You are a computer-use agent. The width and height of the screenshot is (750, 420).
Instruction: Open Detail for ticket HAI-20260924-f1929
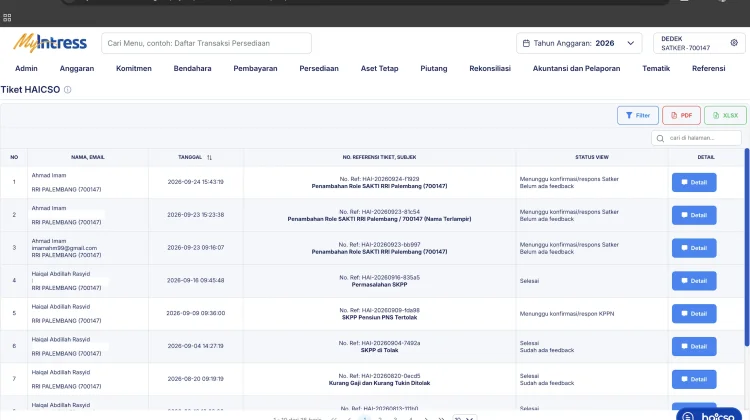pyautogui.click(x=694, y=182)
